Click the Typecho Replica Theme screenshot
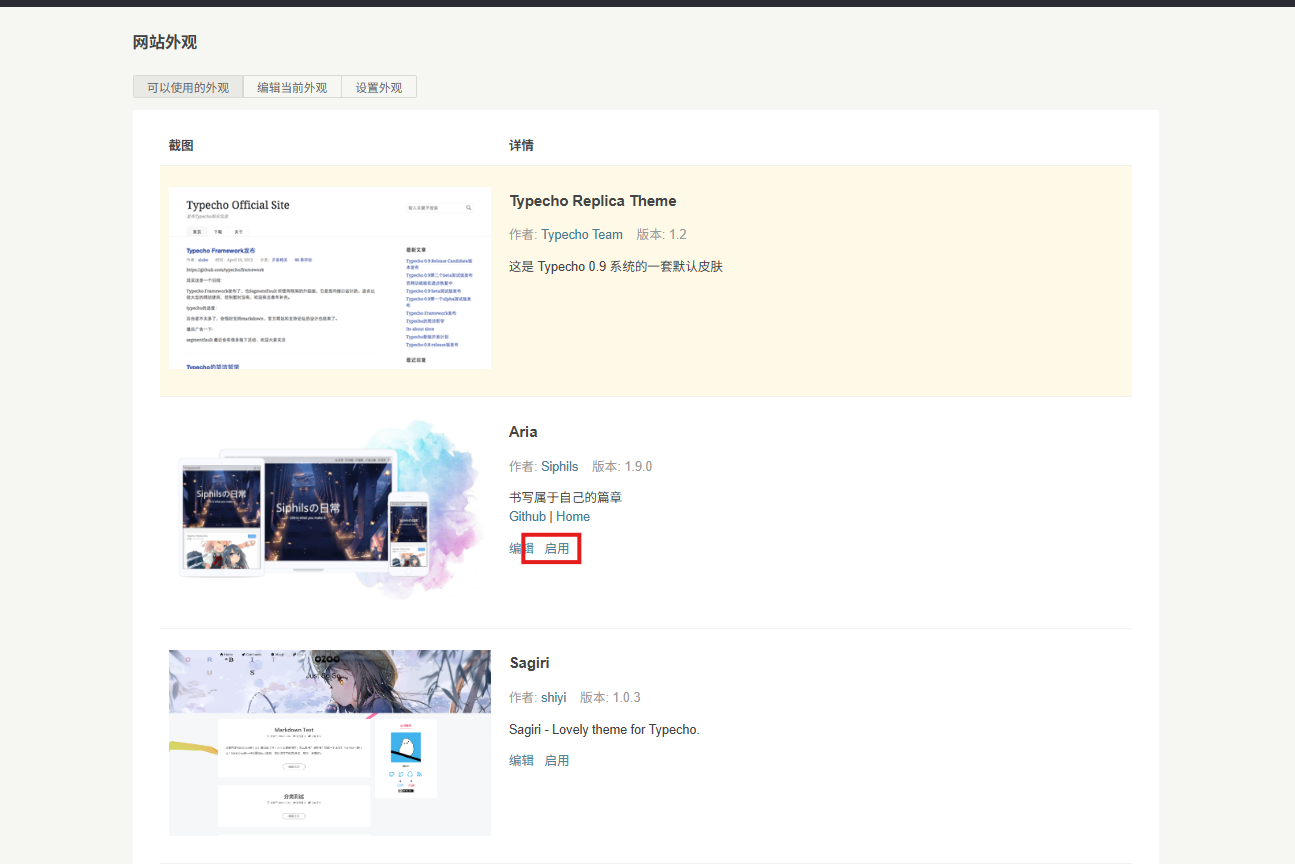 click(x=329, y=277)
